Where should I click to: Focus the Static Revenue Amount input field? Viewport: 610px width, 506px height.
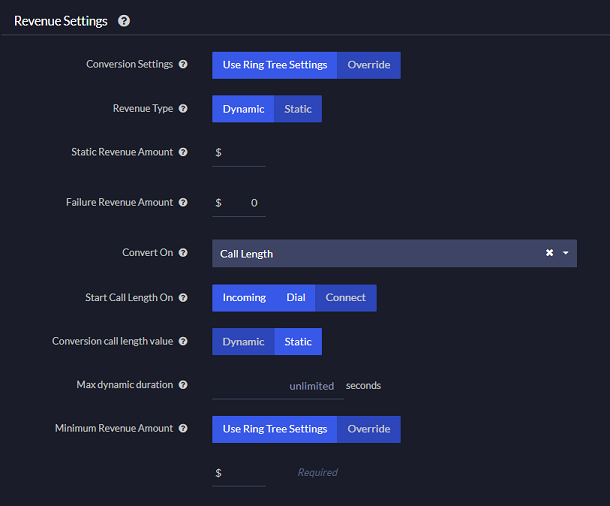(239, 152)
